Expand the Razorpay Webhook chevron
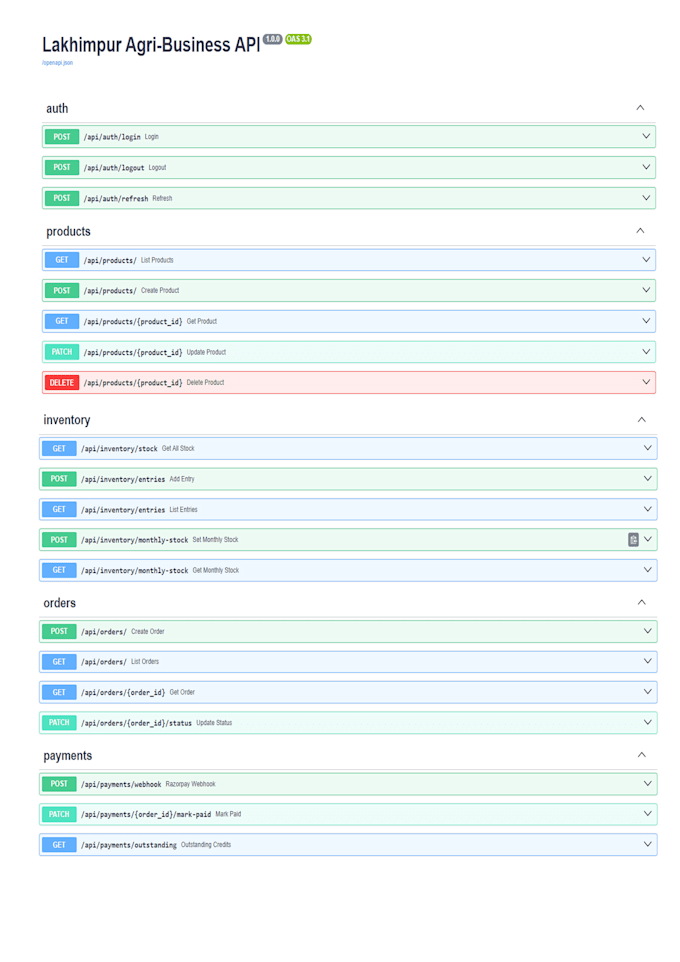Viewport: 680px width, 962px height. [647, 783]
